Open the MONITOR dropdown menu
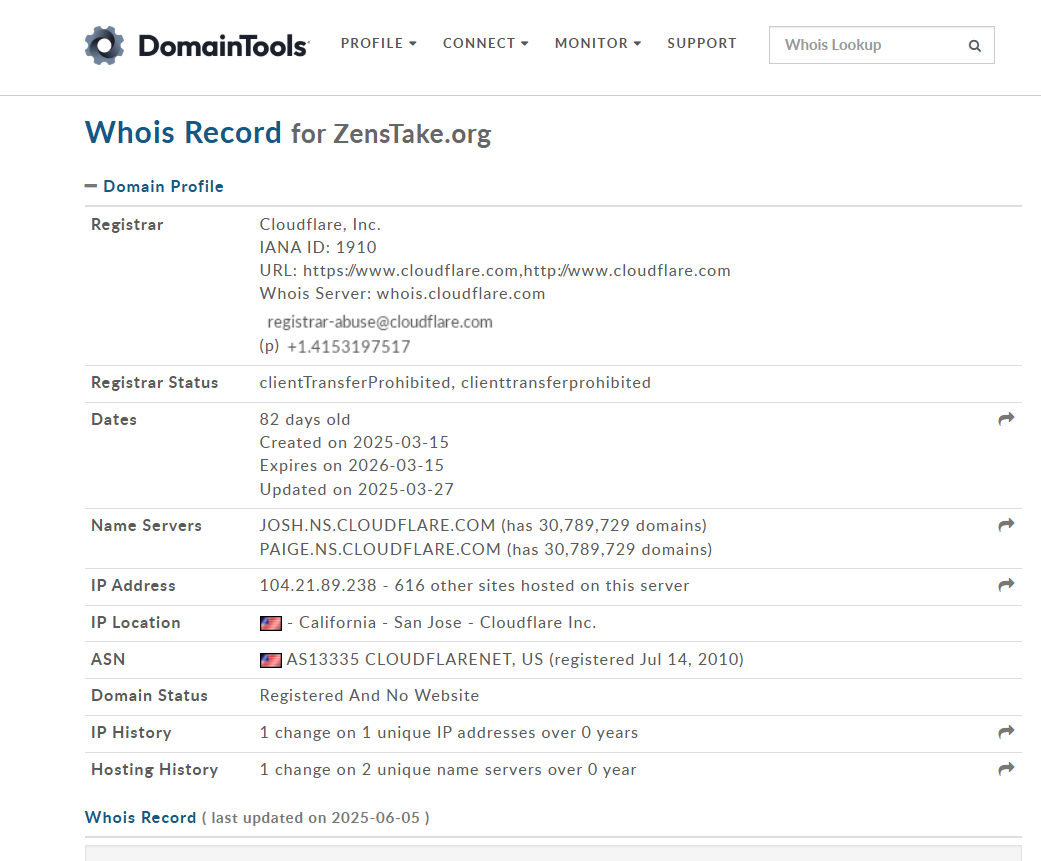 pyautogui.click(x=598, y=43)
